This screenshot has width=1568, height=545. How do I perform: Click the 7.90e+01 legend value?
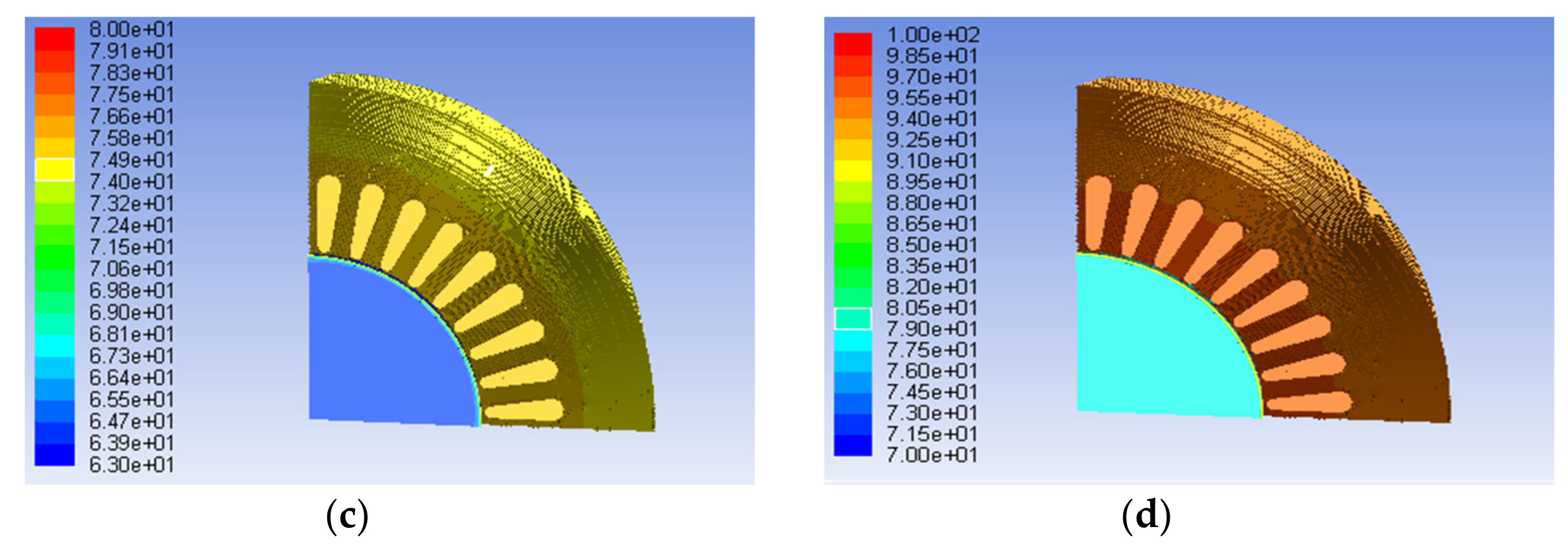tap(932, 329)
